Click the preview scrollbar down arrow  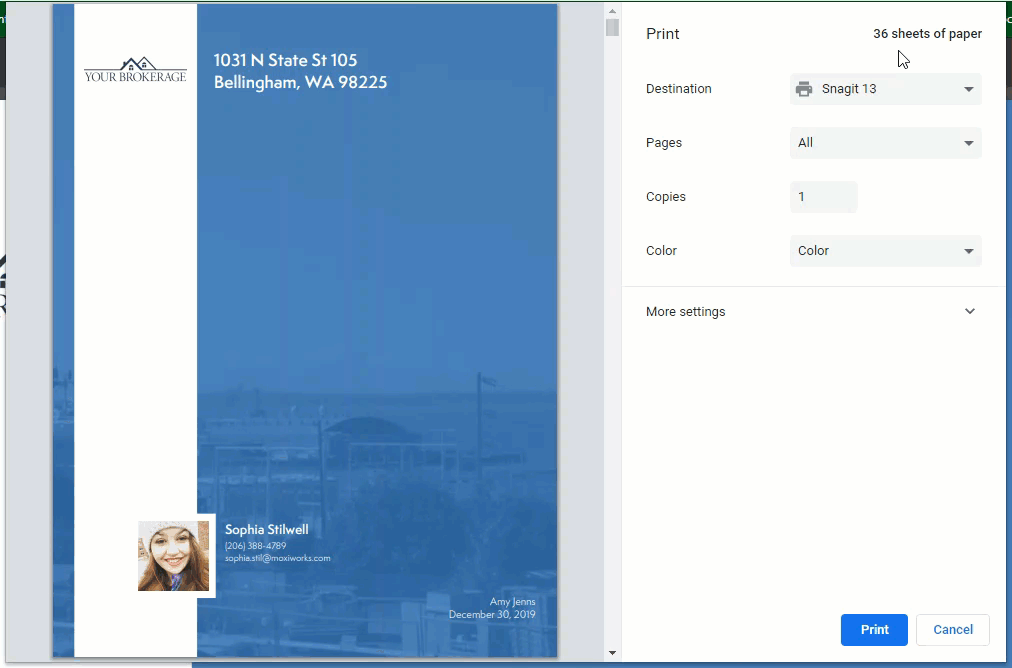click(x=612, y=653)
